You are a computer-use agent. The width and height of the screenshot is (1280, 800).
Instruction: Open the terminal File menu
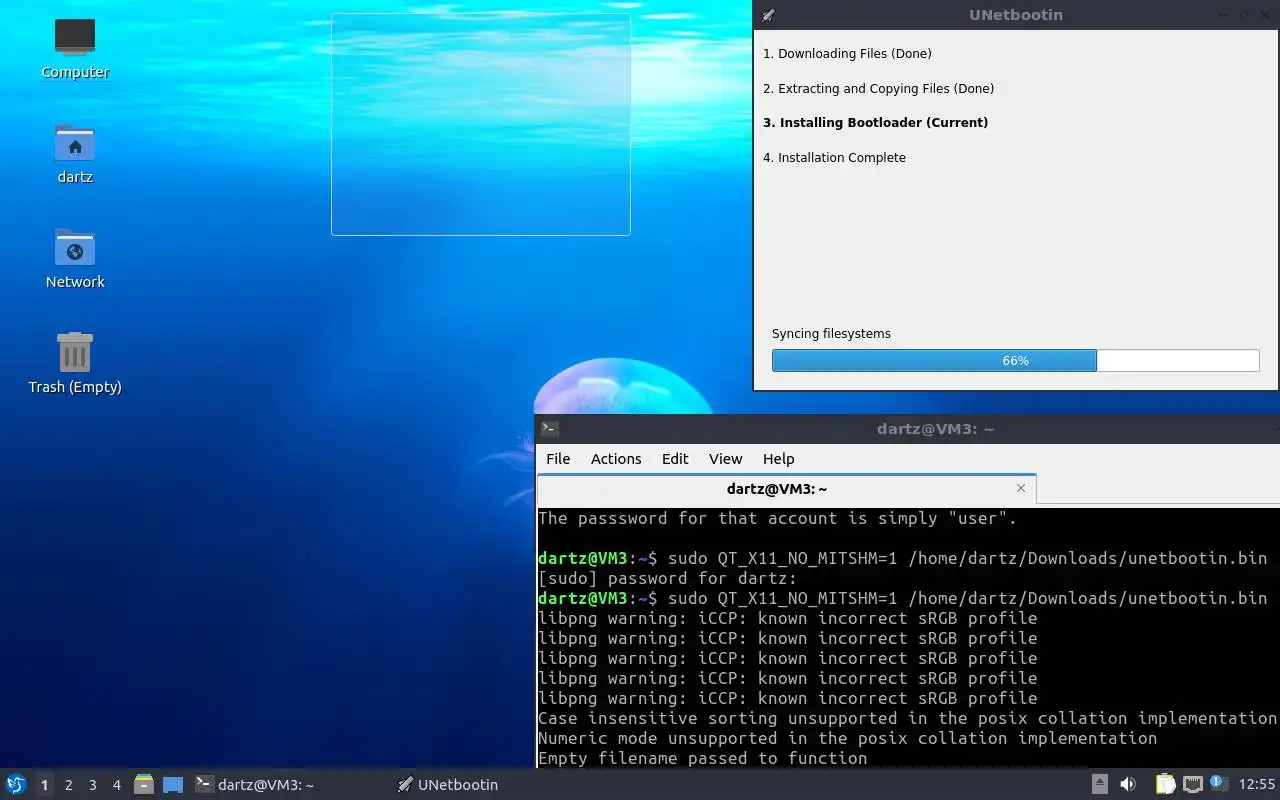pos(558,459)
